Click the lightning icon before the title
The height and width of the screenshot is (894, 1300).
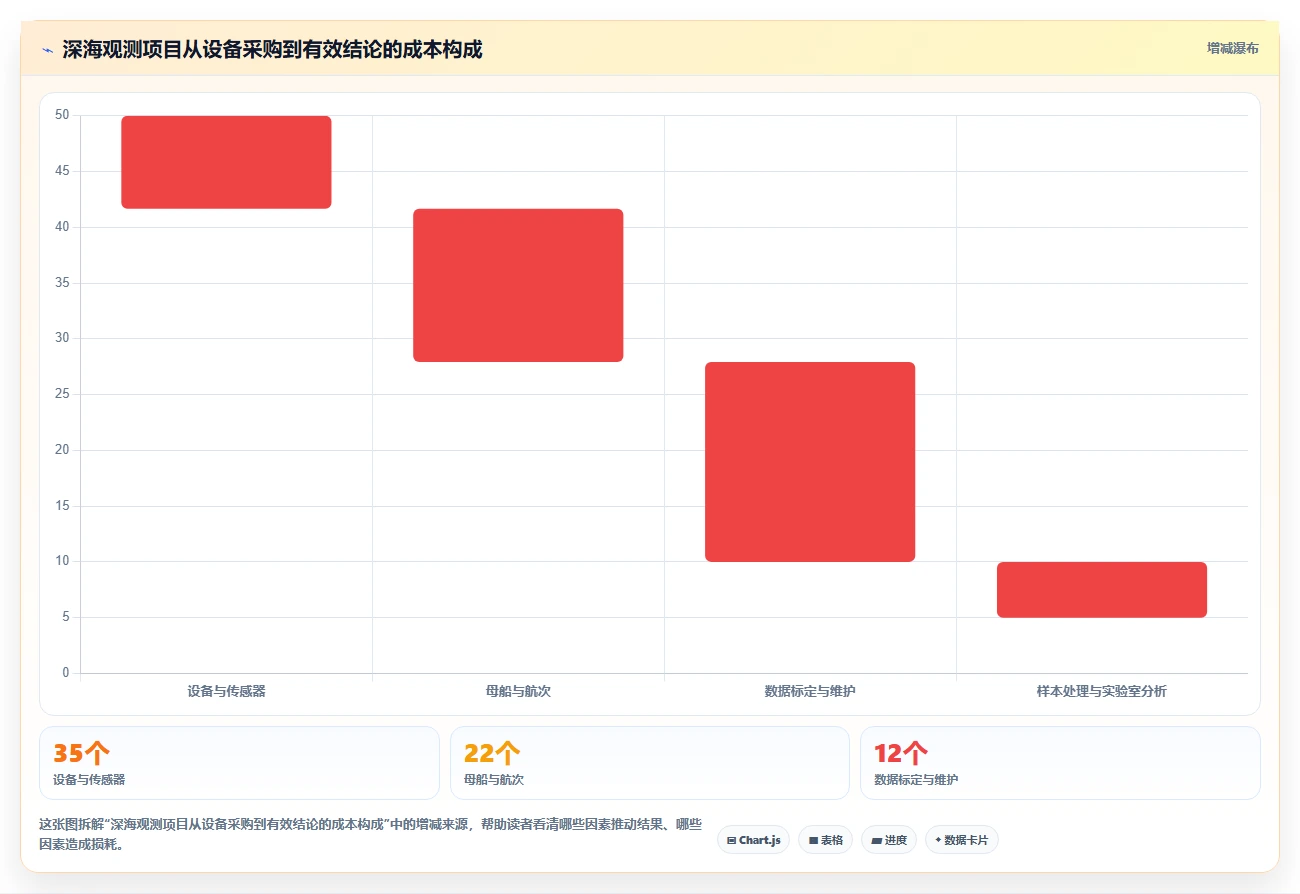coord(47,49)
